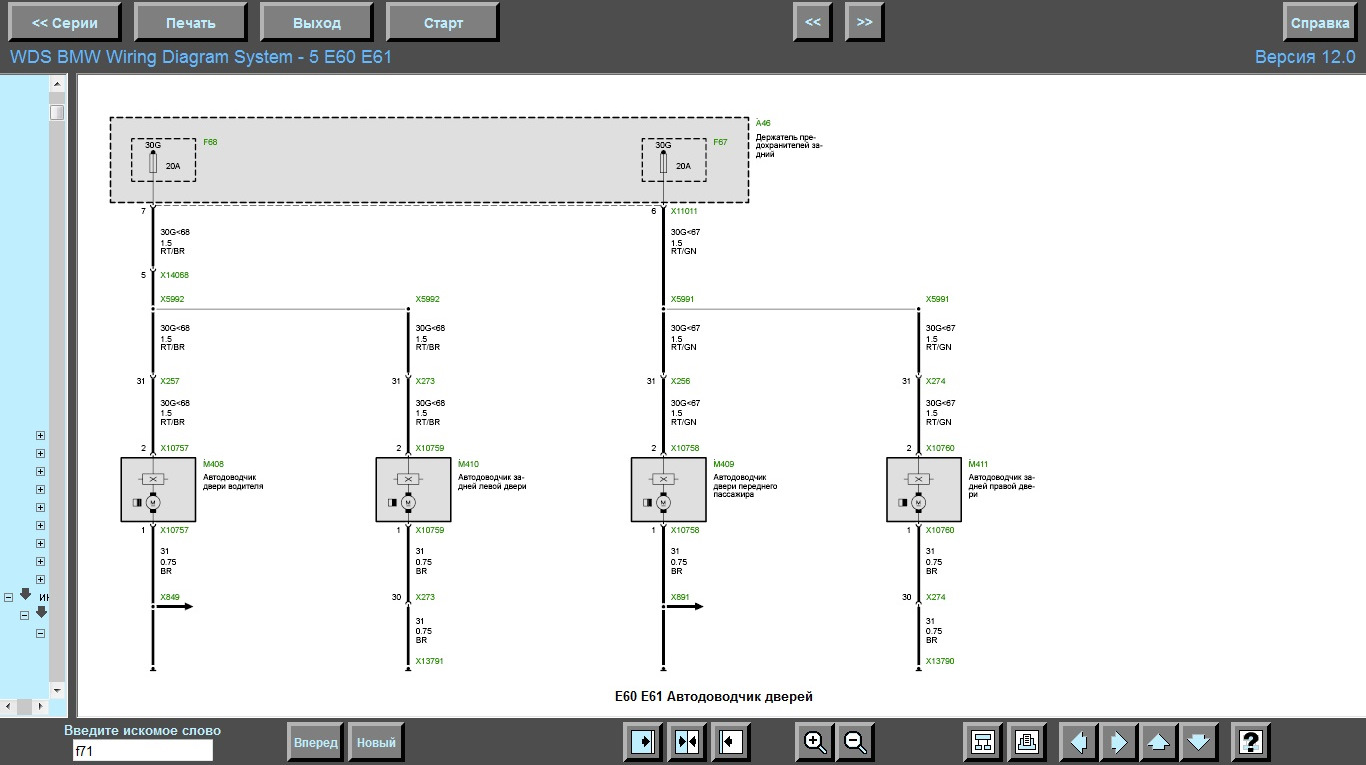Open help via the question mark icon
The width and height of the screenshot is (1366, 765).
click(1250, 742)
